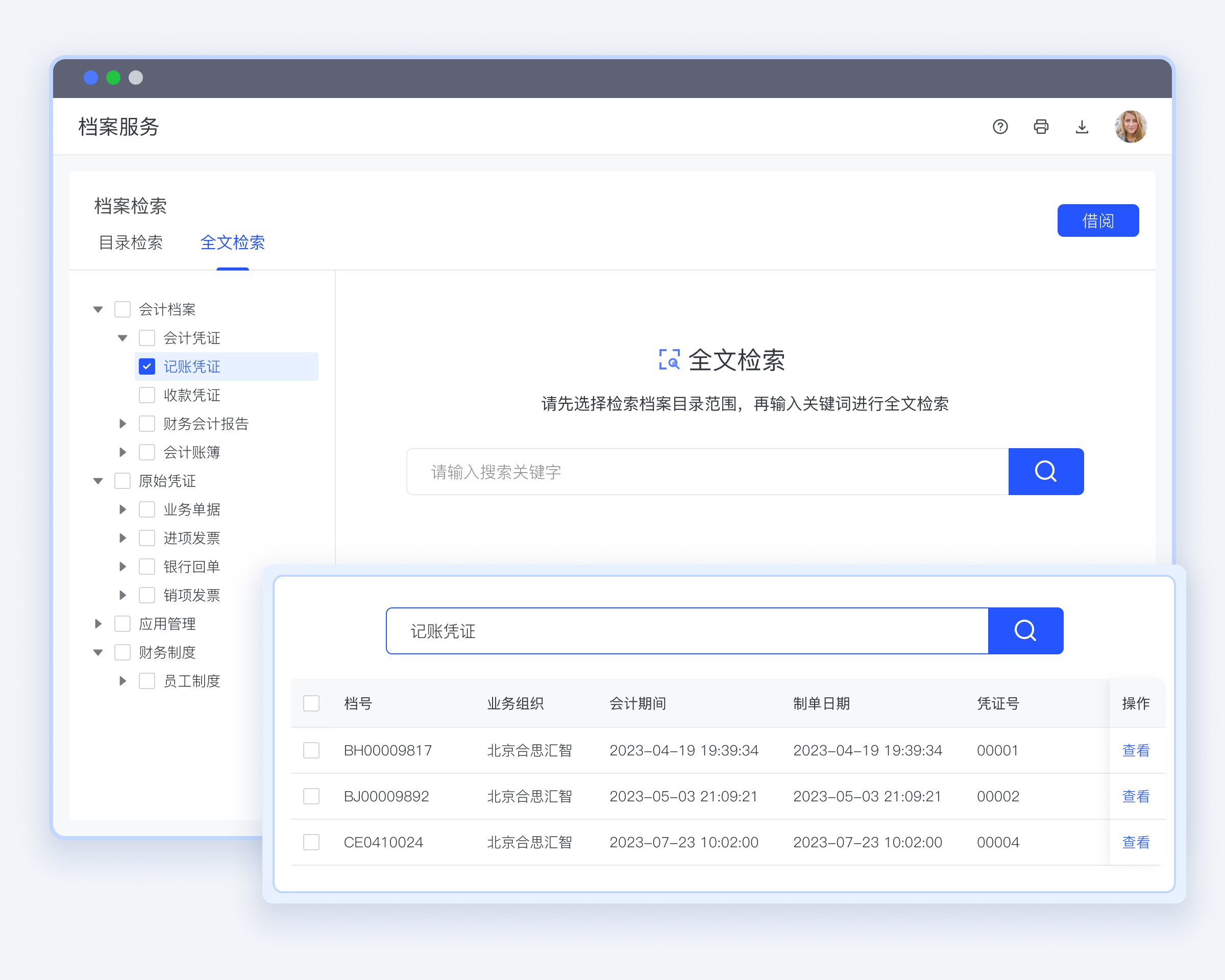The height and width of the screenshot is (980, 1225).
Task: Uncheck the 记账凭证 checkbox
Action: (x=147, y=366)
